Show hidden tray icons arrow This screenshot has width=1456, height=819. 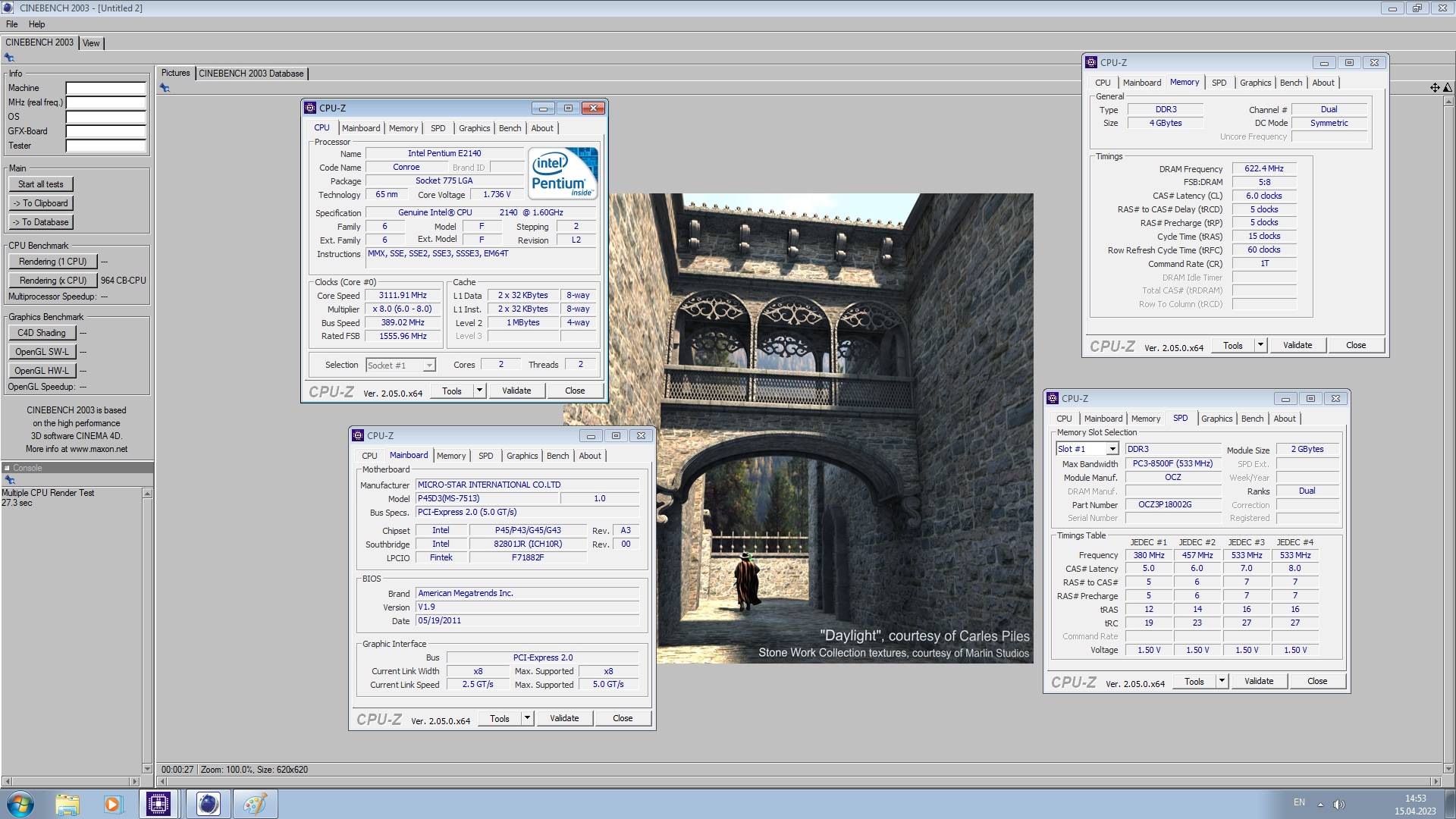pyautogui.click(x=1320, y=804)
